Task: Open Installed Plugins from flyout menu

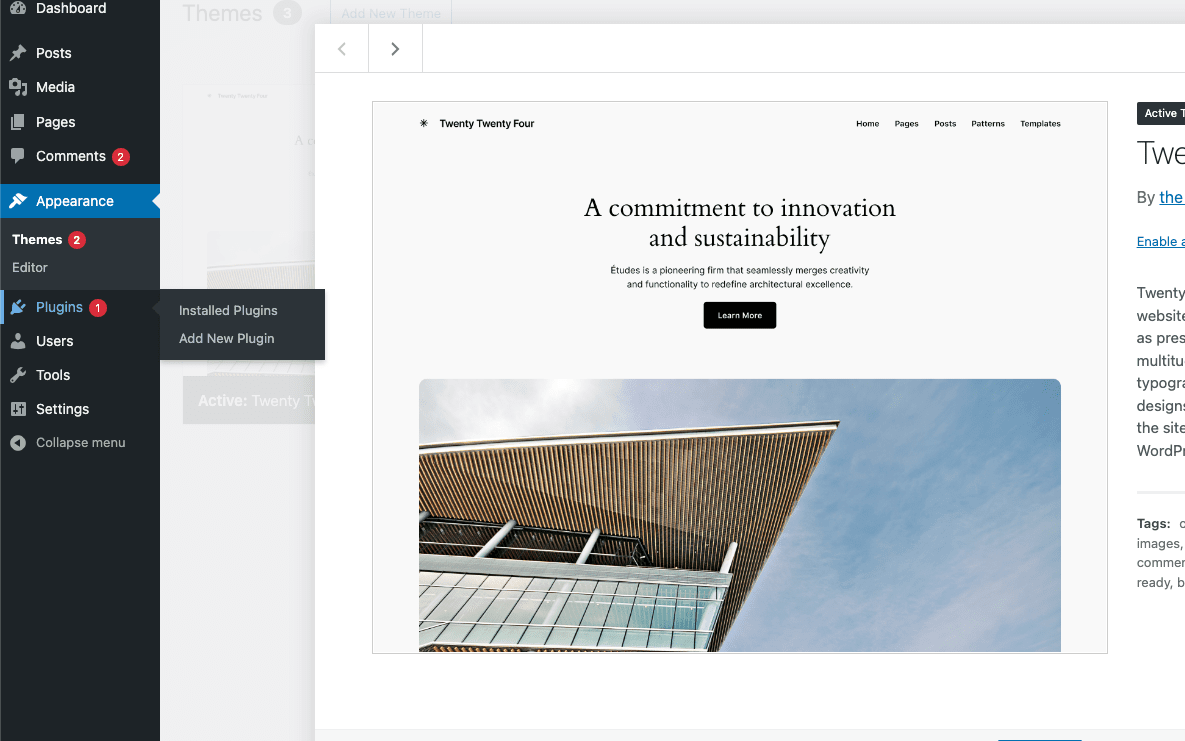Action: (227, 310)
